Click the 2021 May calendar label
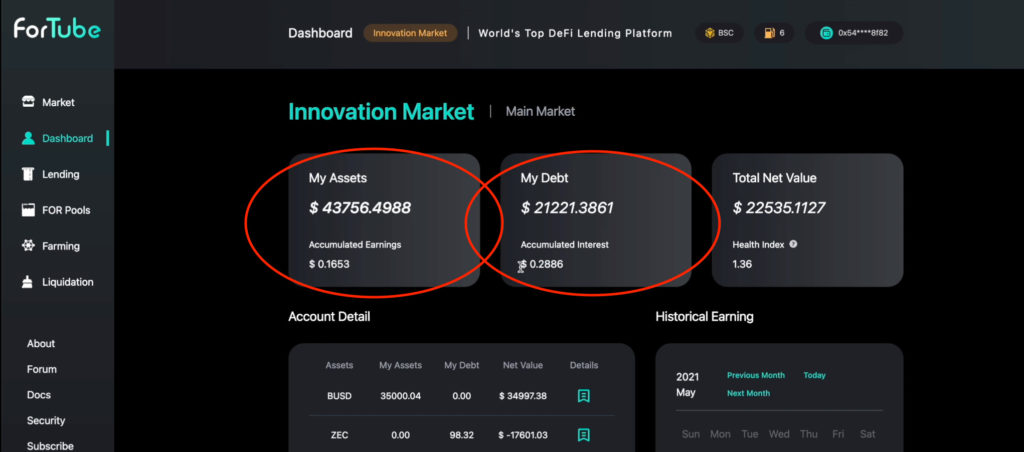Image resolution: width=1024 pixels, height=452 pixels. click(687, 385)
